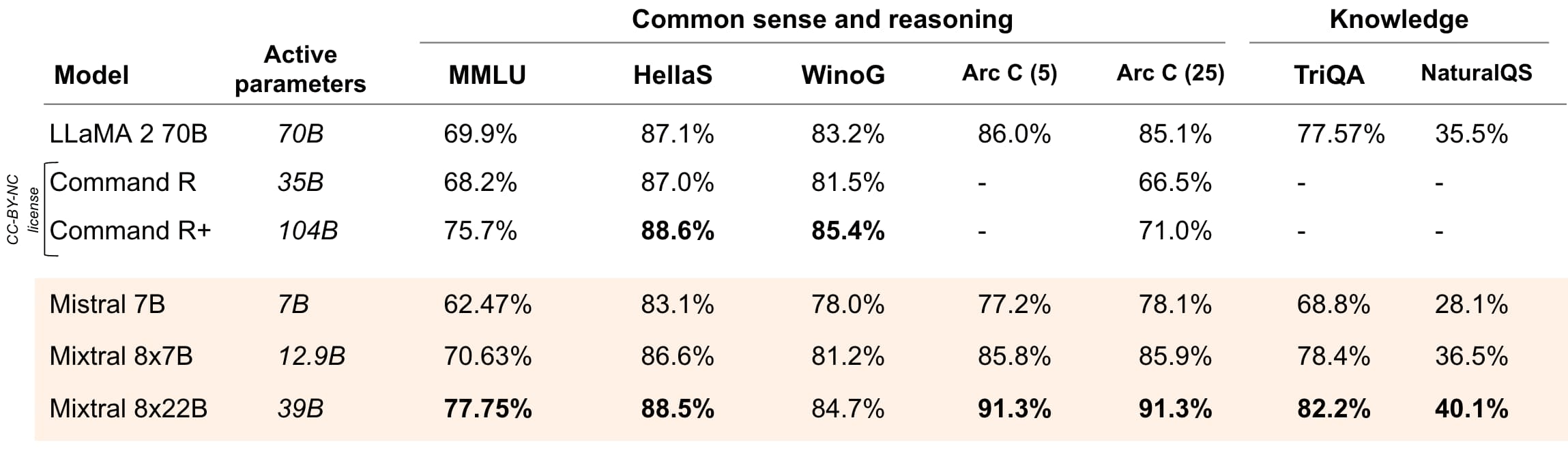Viewport: 1568px width, 461px height.
Task: Select the HellaS column header
Action: [672, 75]
